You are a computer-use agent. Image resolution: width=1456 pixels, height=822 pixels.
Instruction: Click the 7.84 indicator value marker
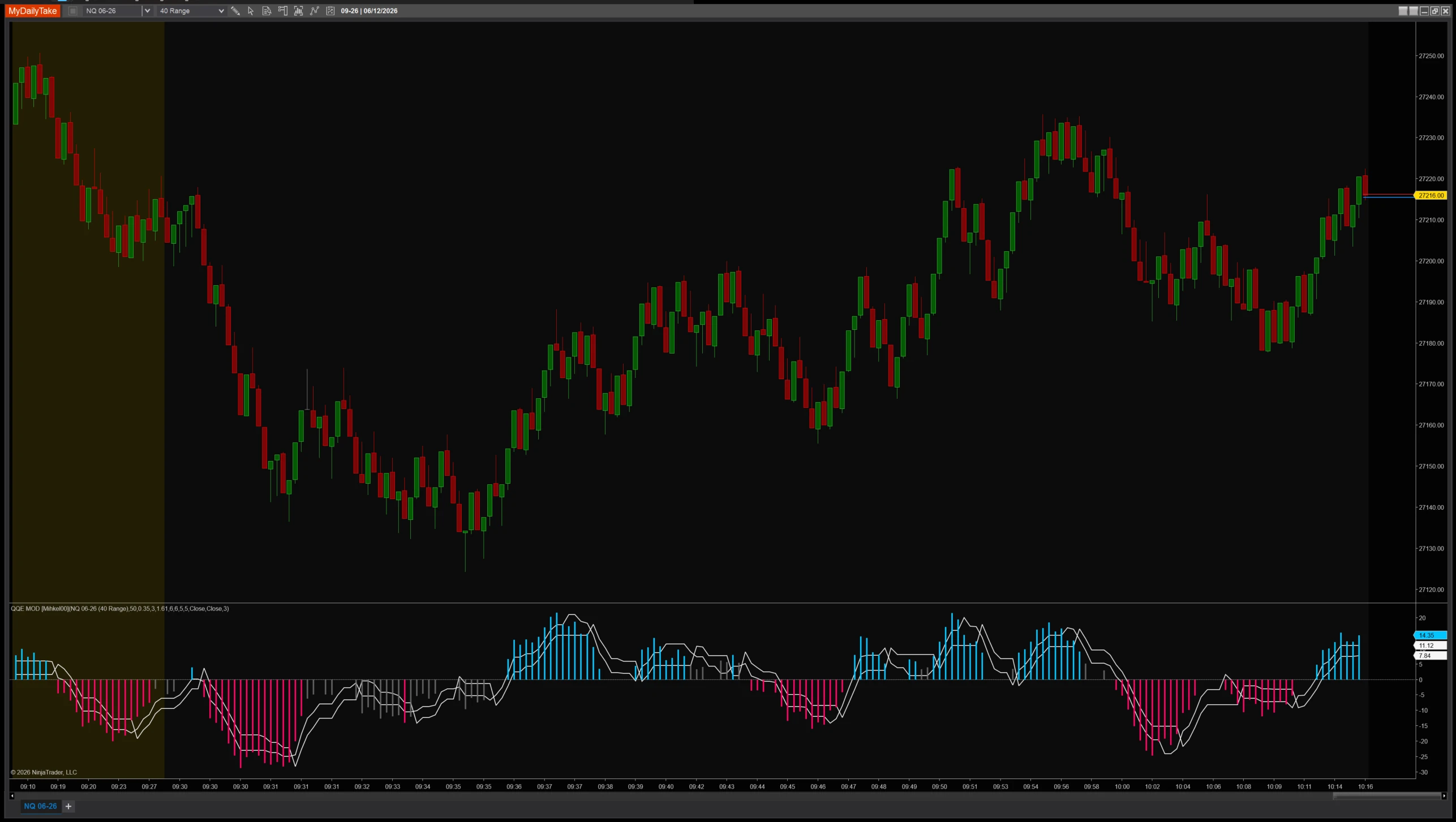pos(1430,656)
